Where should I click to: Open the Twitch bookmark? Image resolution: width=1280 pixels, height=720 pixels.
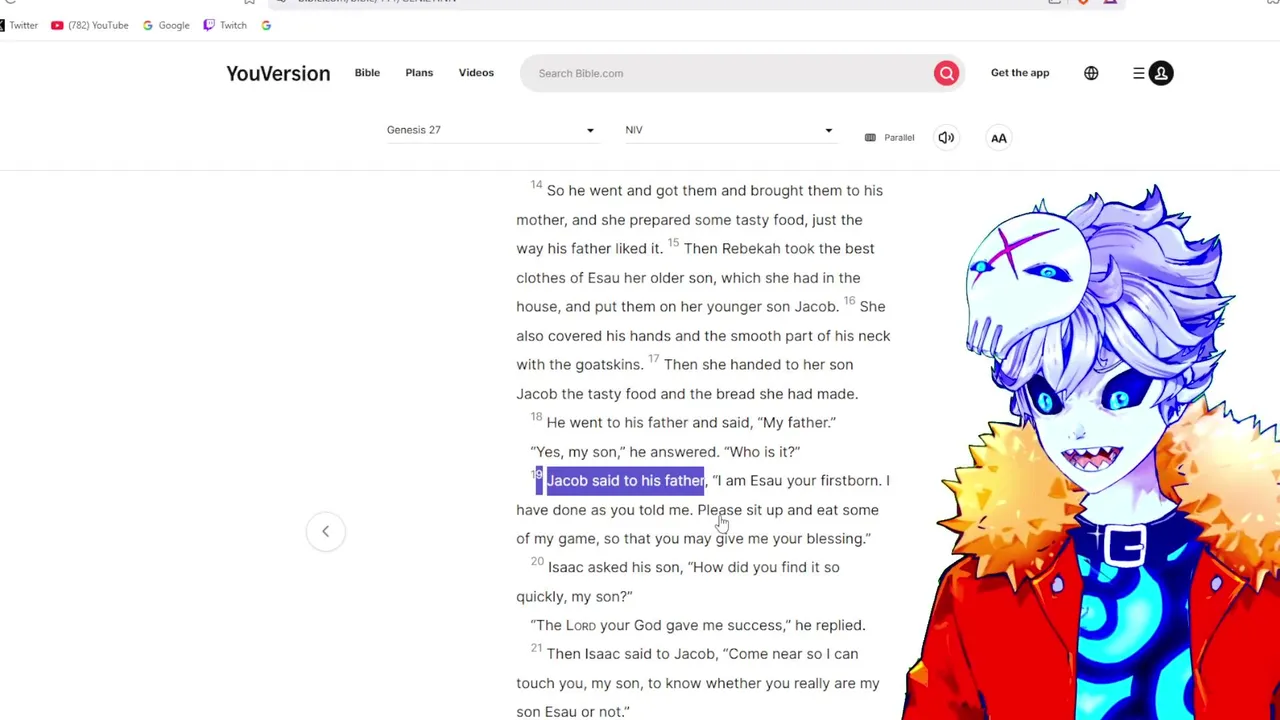coord(225,25)
